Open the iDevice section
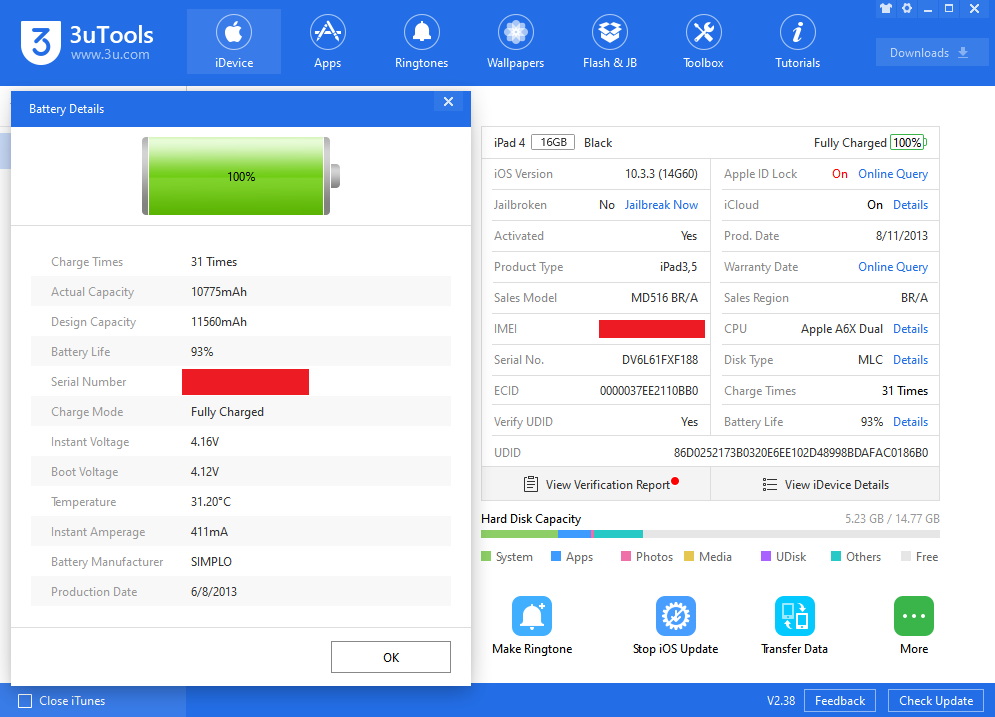 (234, 42)
